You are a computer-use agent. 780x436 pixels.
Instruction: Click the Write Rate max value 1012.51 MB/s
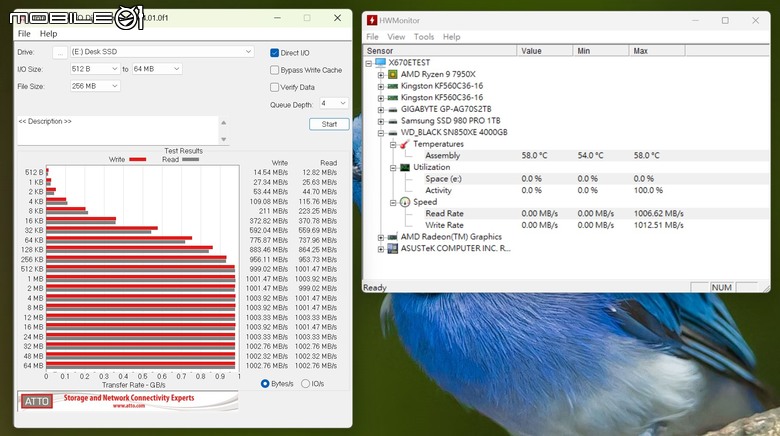658,225
